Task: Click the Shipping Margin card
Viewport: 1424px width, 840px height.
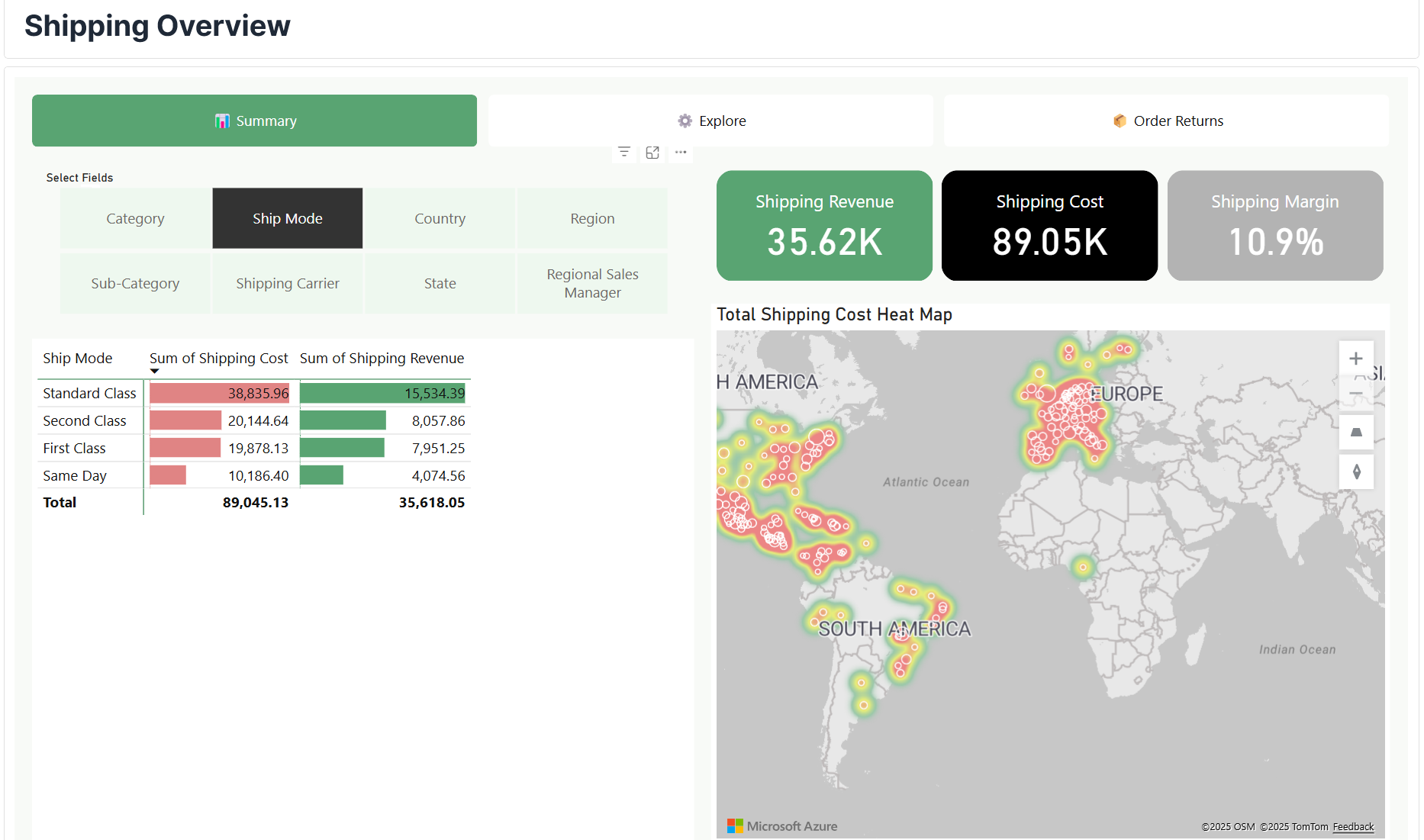Action: [1275, 225]
